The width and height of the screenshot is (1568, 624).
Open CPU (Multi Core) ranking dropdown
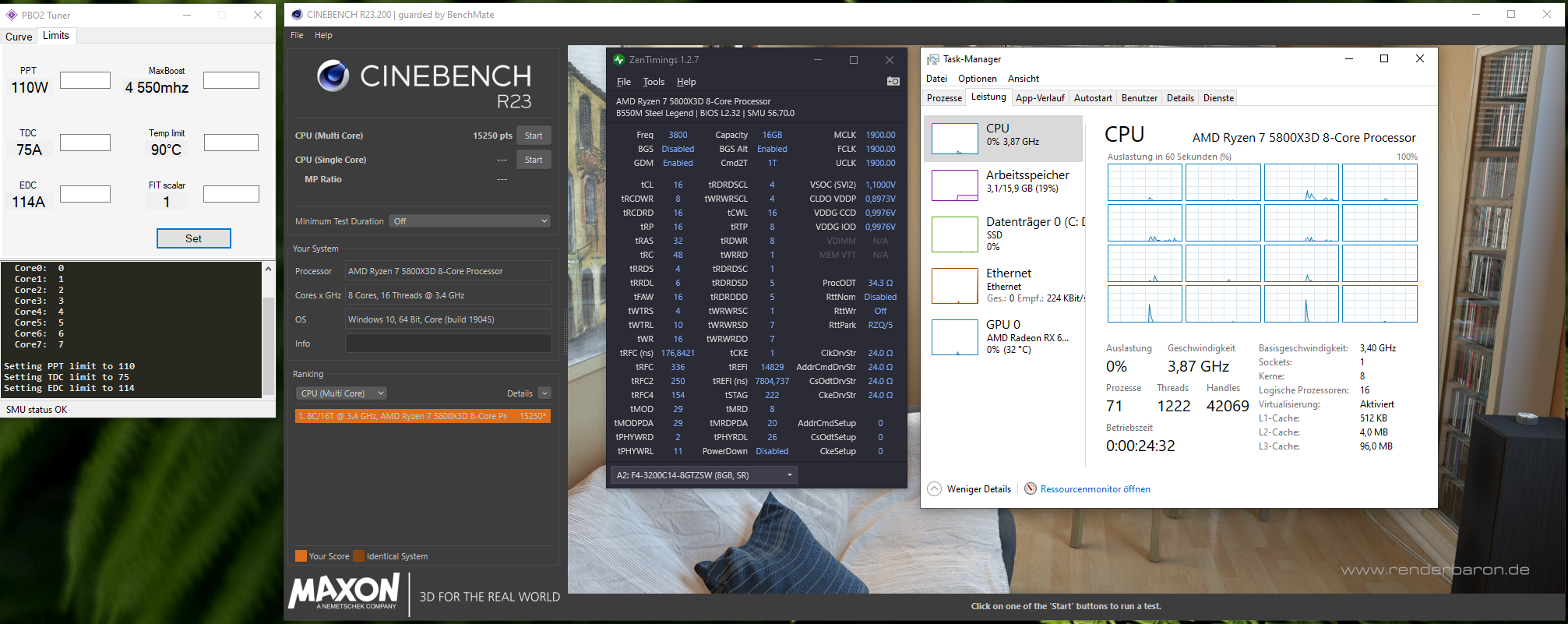tap(342, 393)
